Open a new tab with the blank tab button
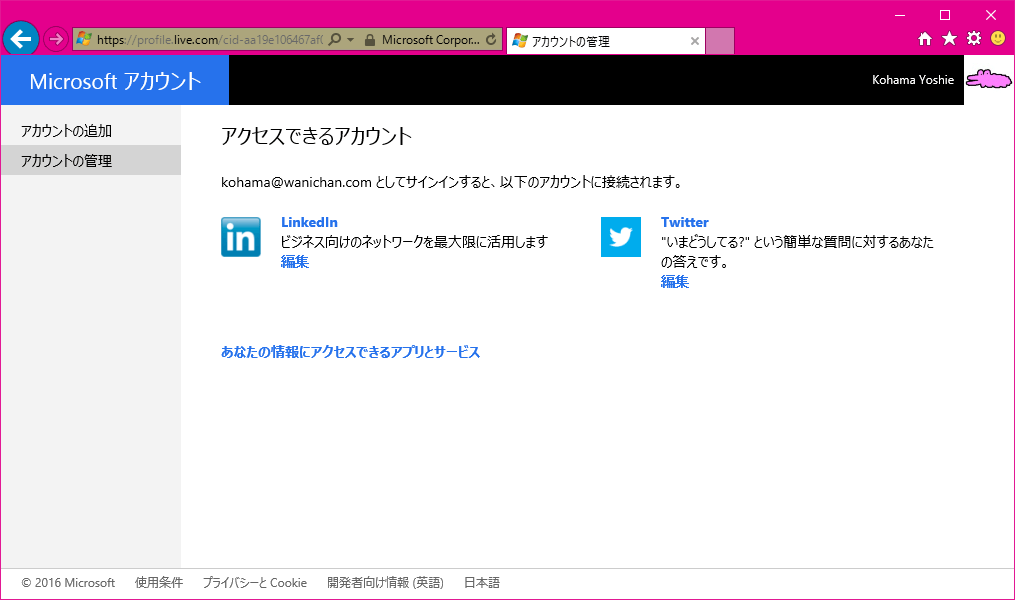The width and height of the screenshot is (1015, 600). (720, 41)
